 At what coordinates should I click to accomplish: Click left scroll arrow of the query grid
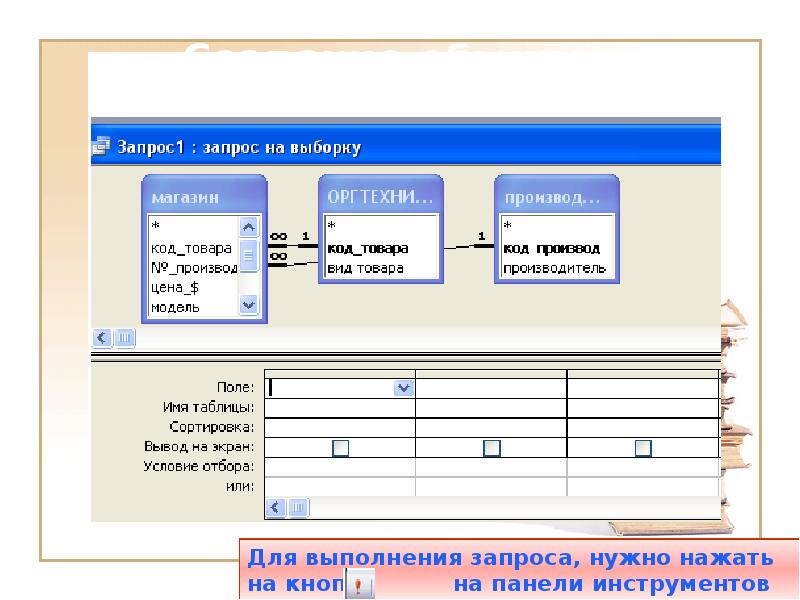click(x=274, y=508)
